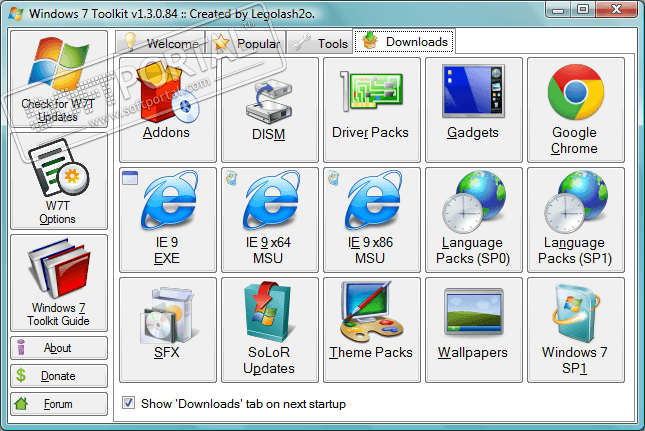Open SoLoR Updates downloads
645x431 pixels.
270,330
